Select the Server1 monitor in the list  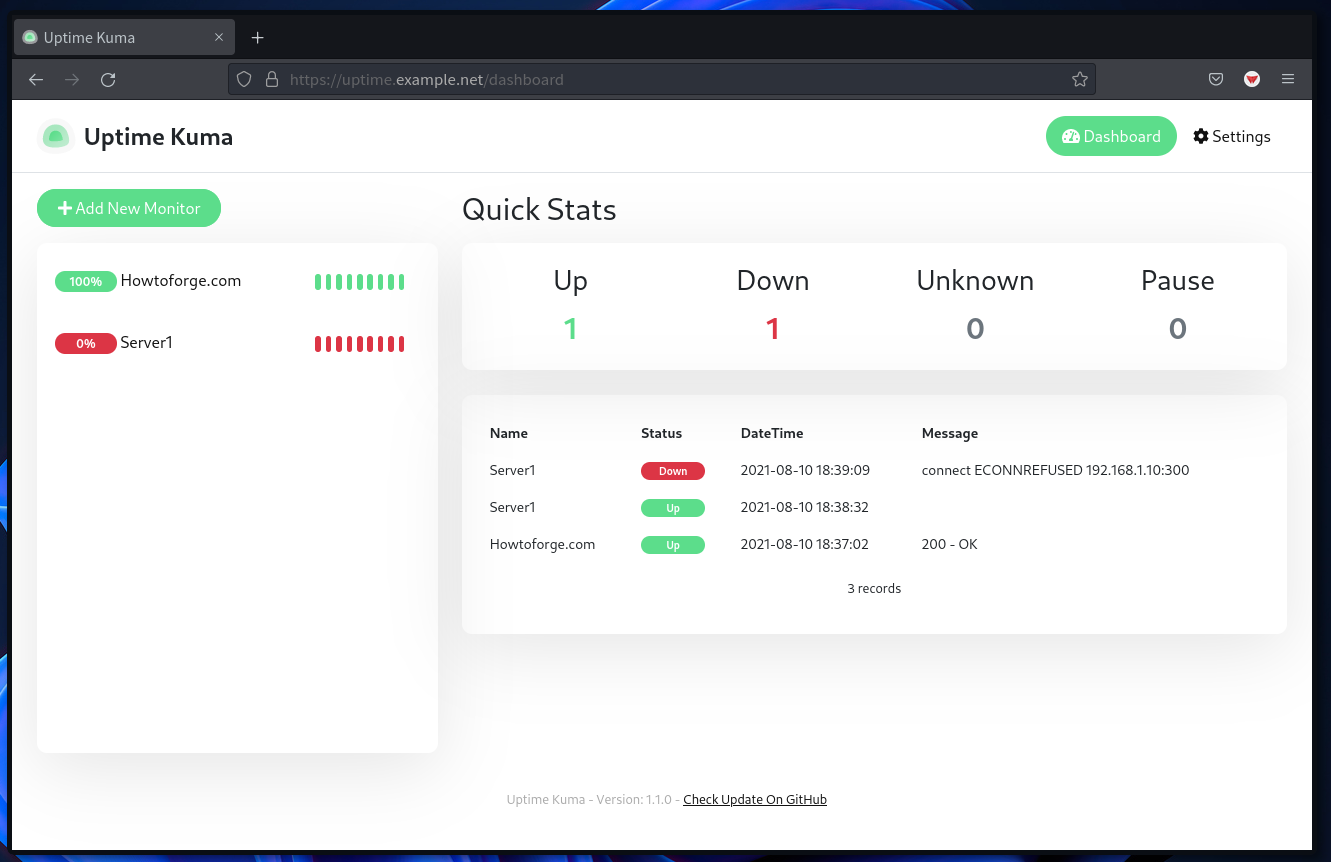pos(237,344)
